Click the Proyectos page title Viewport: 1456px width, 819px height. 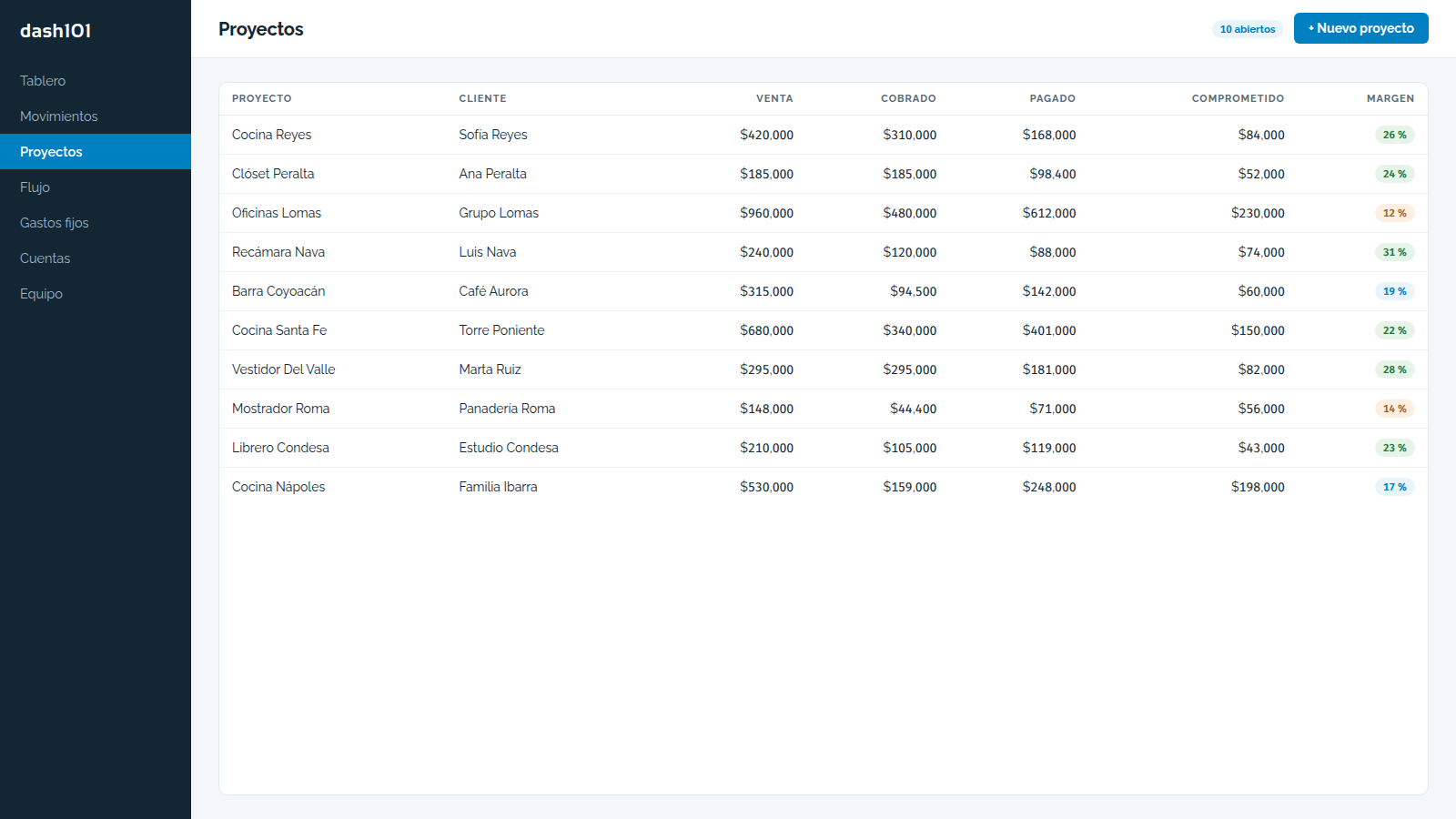[261, 29]
